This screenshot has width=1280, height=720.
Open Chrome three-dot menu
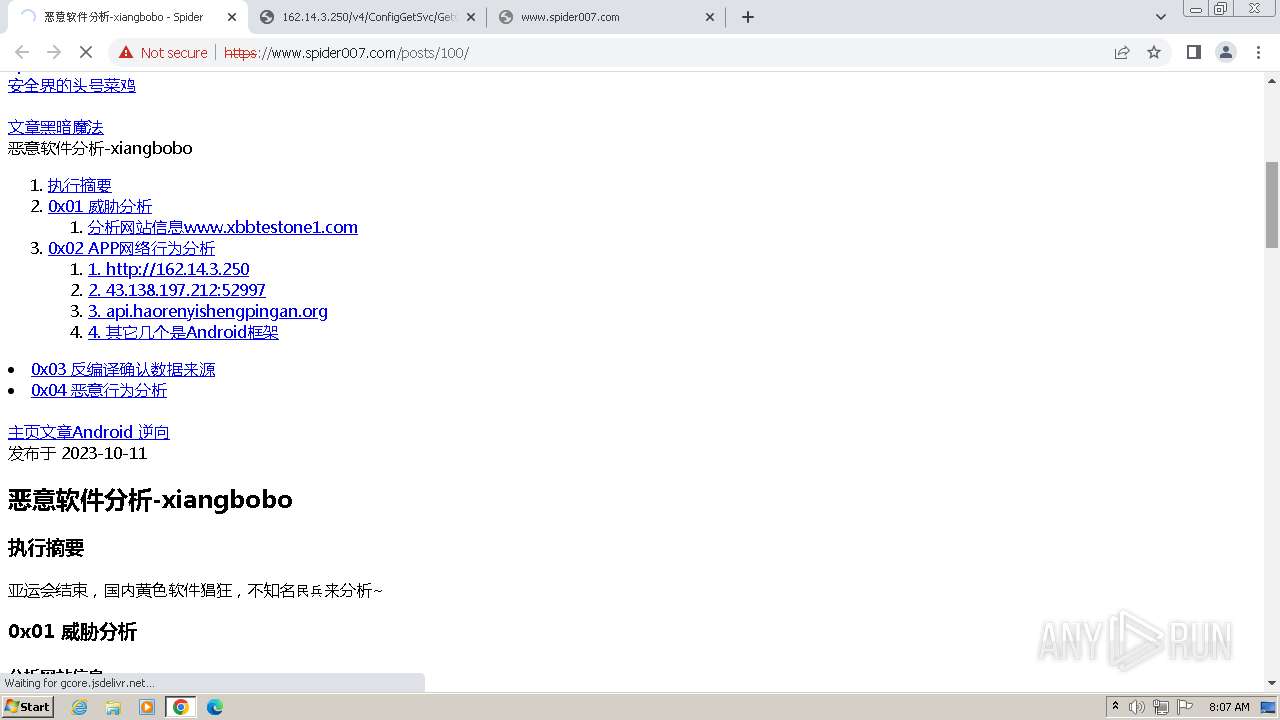point(1258,52)
